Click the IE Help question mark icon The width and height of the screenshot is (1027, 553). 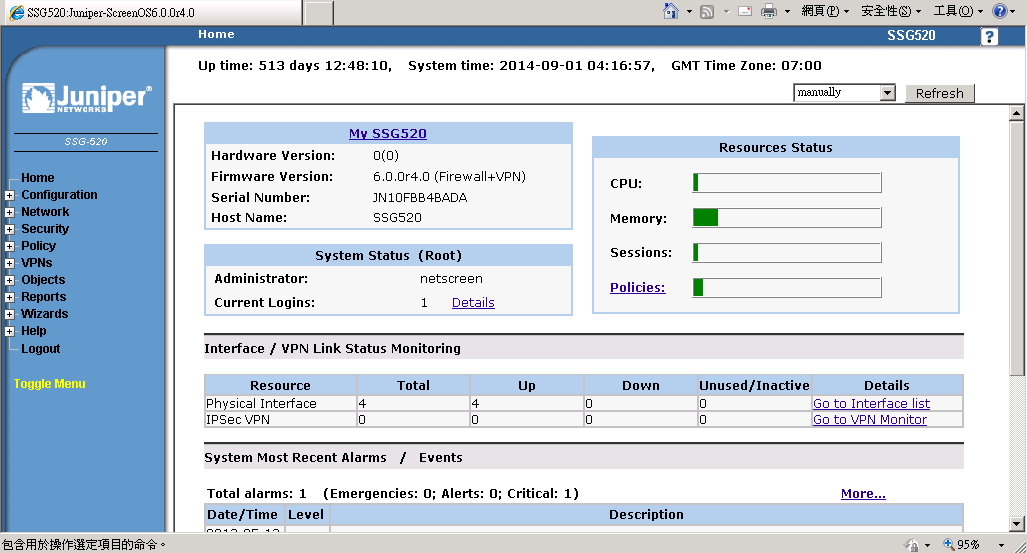point(999,11)
